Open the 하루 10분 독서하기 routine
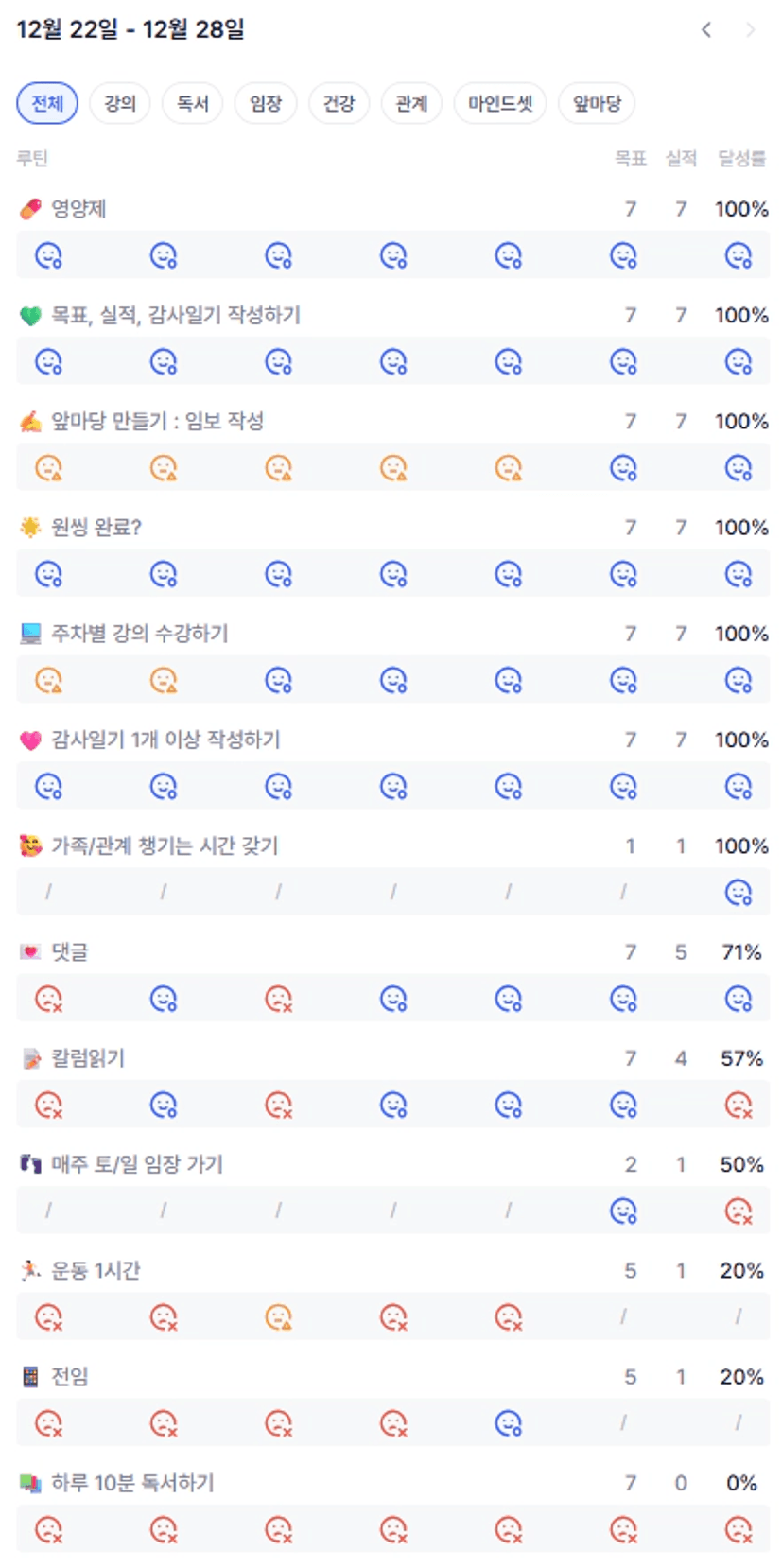 point(132,1483)
